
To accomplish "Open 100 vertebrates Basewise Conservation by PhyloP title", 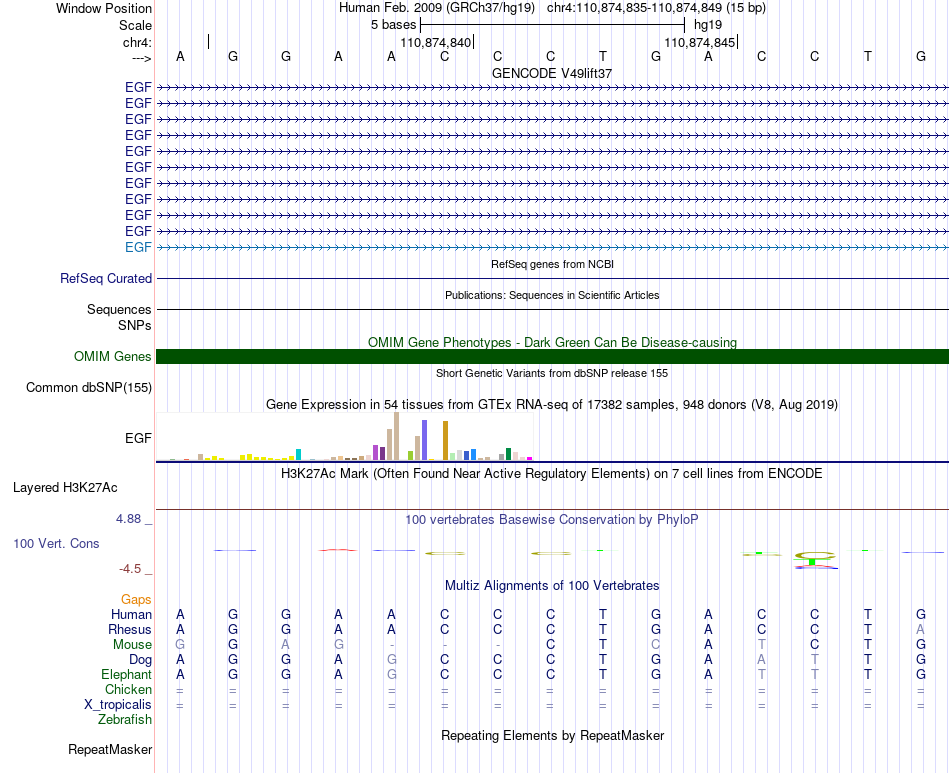I will pyautogui.click(x=552, y=520).
